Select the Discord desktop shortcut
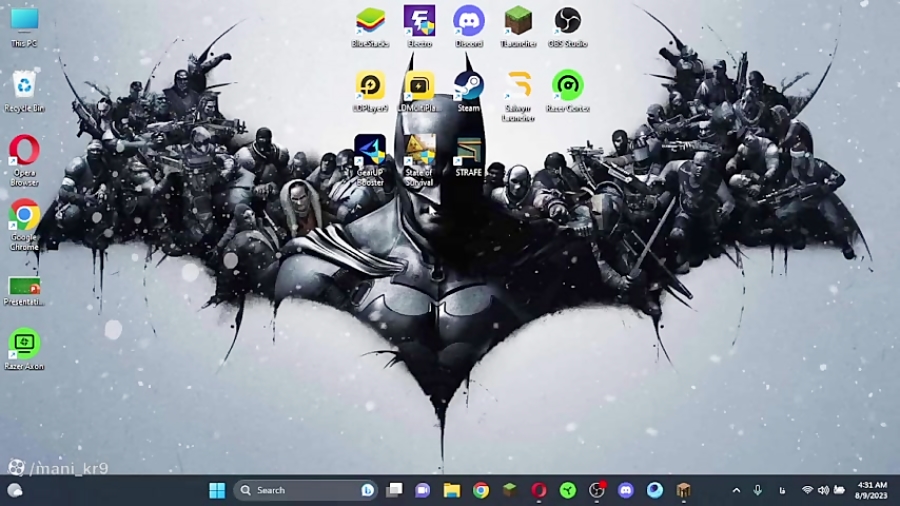 coord(469,26)
